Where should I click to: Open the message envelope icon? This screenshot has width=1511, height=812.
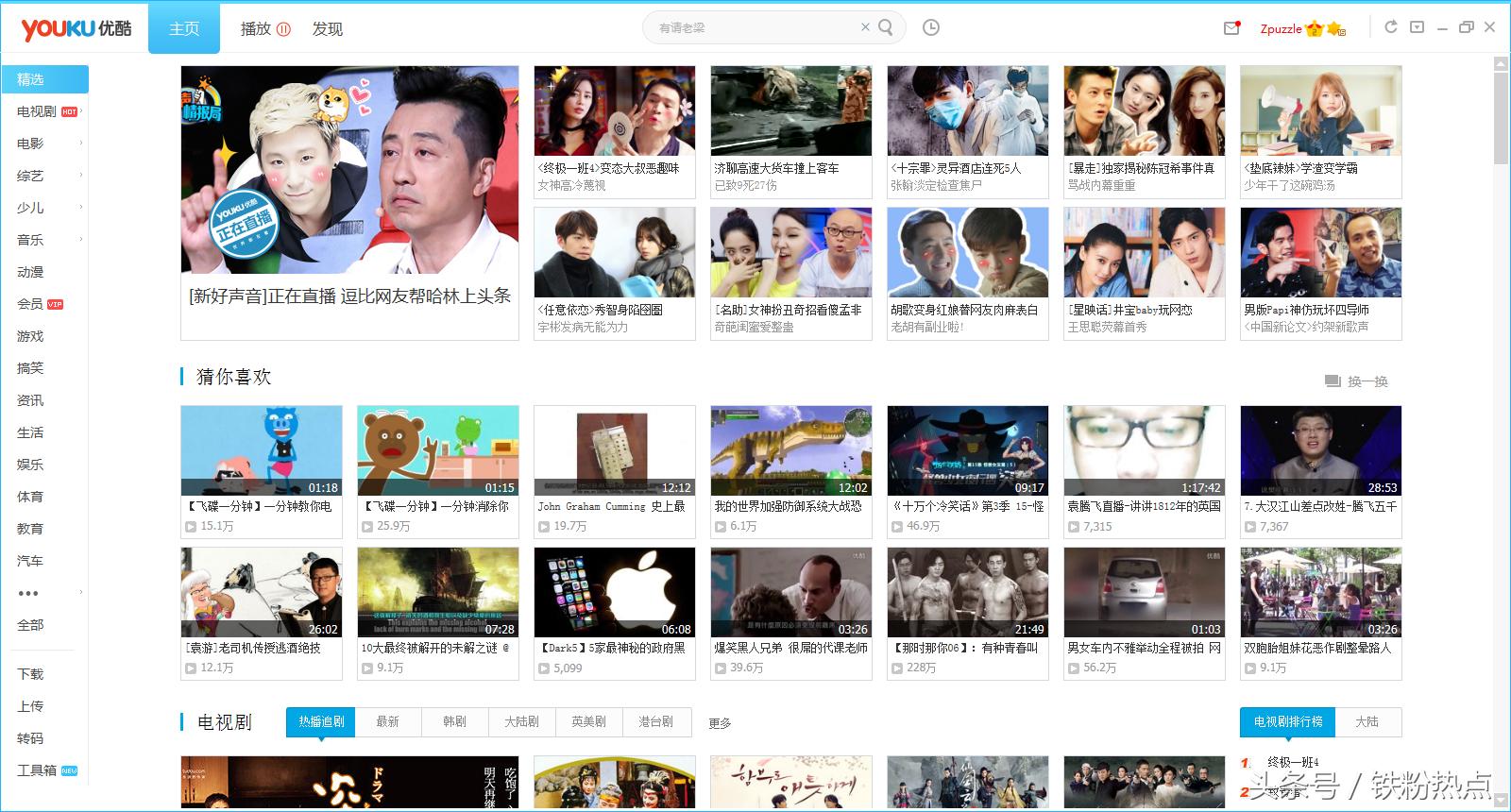pos(1231,28)
